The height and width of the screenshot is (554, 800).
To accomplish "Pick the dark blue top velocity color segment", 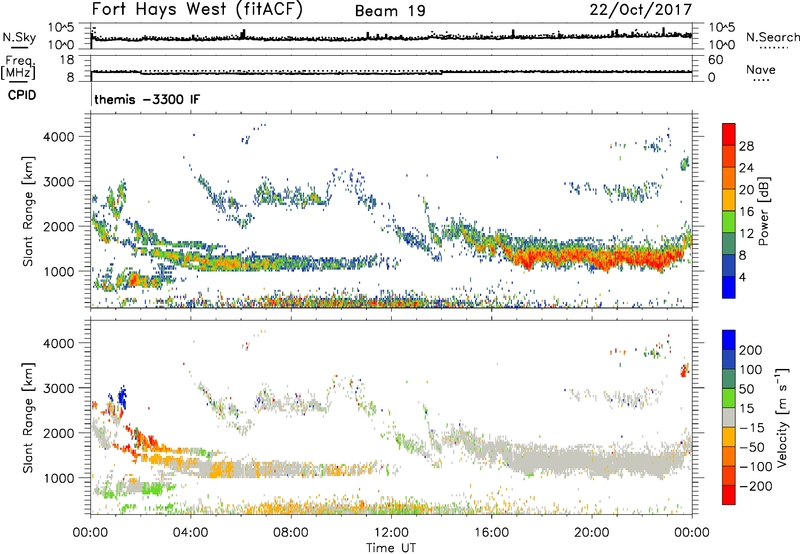I will pyautogui.click(x=729, y=340).
